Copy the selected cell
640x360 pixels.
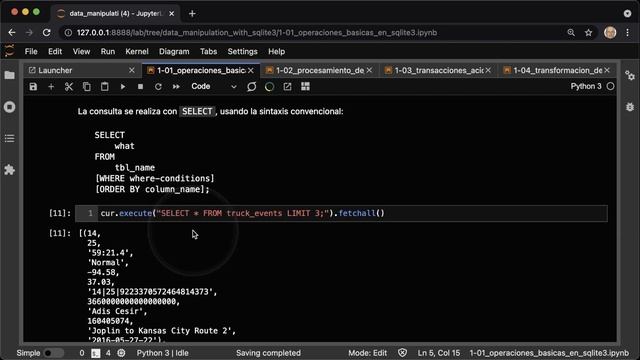(x=87, y=87)
